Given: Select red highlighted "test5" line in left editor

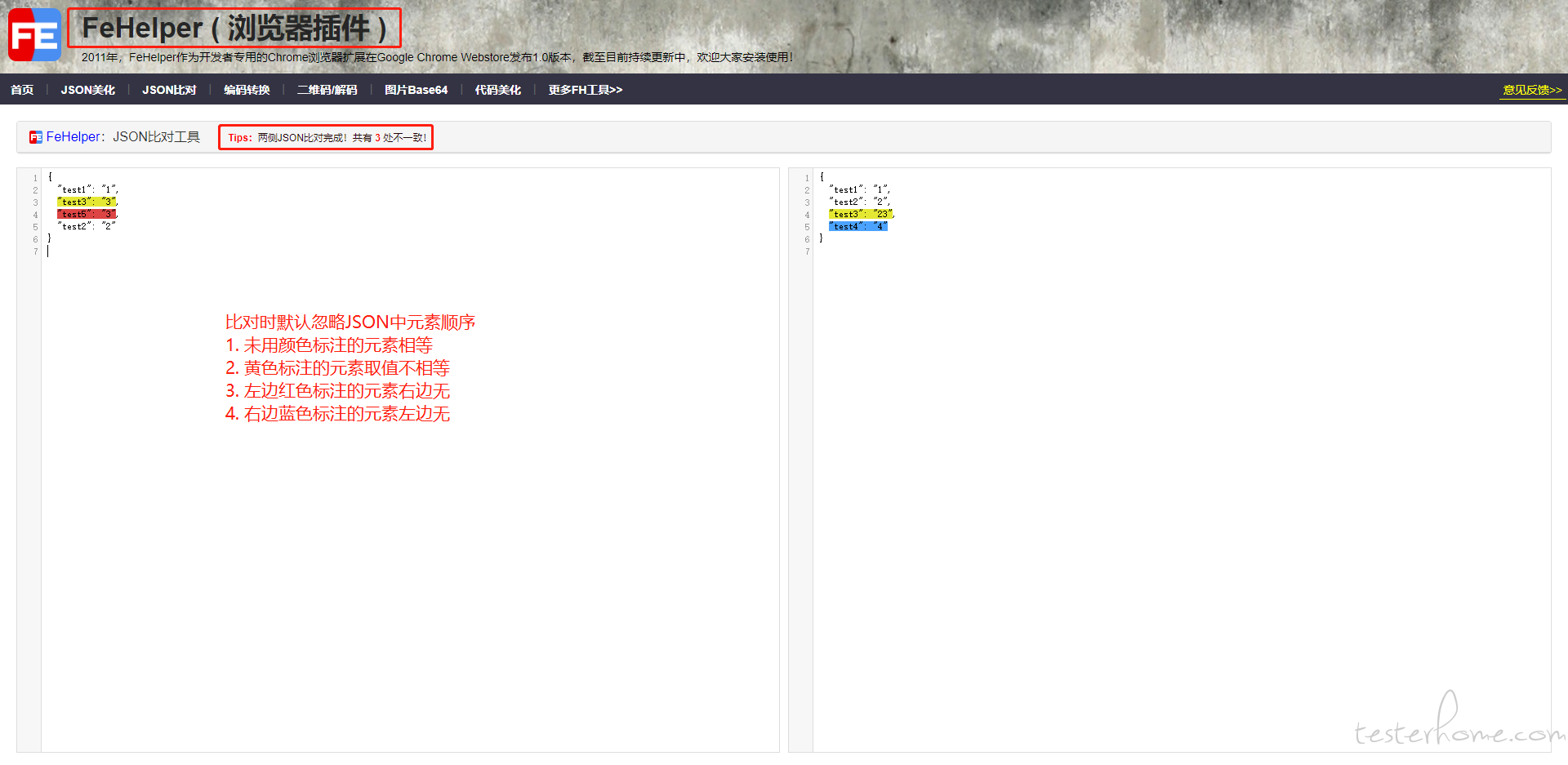Looking at the screenshot, I should 87,214.
